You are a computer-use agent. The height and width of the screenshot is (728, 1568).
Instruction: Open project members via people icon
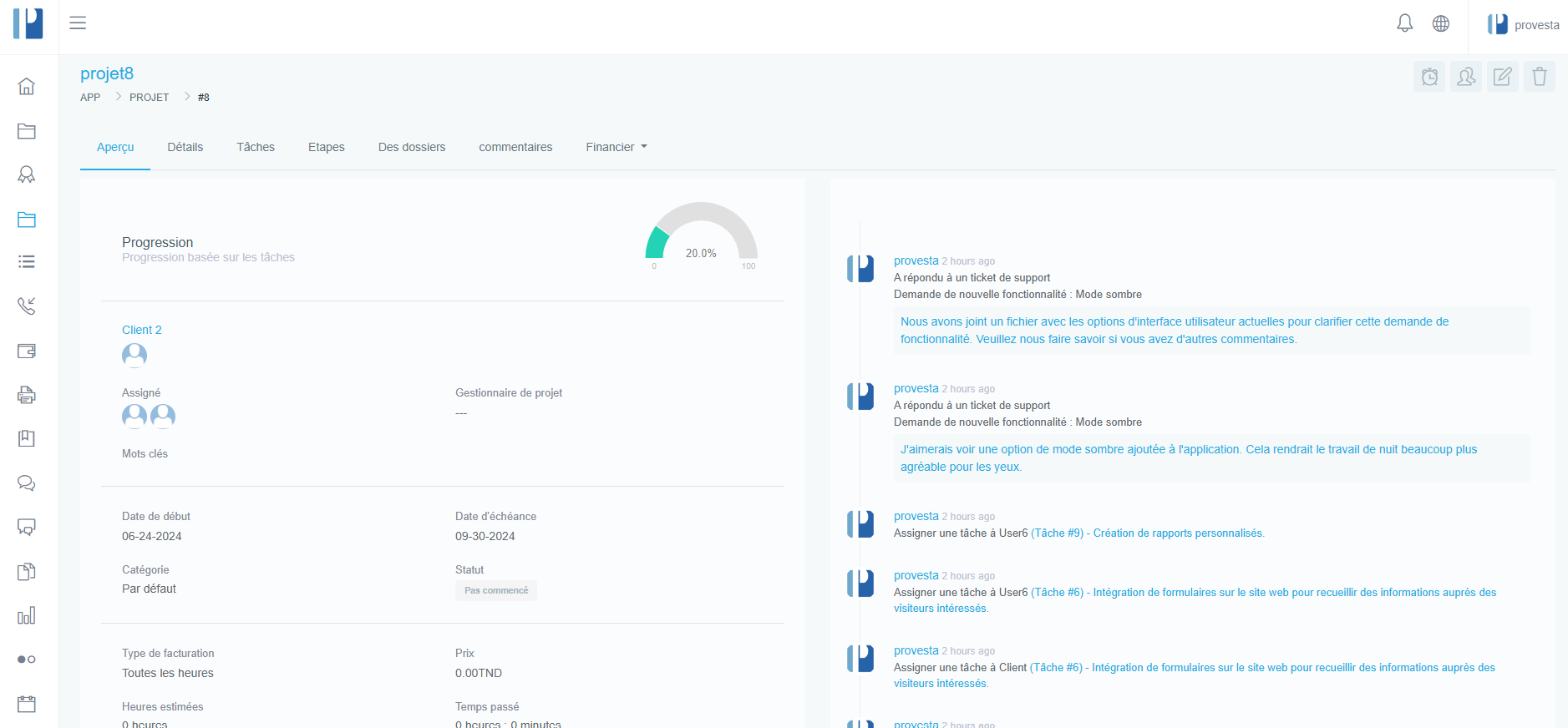(x=1466, y=77)
